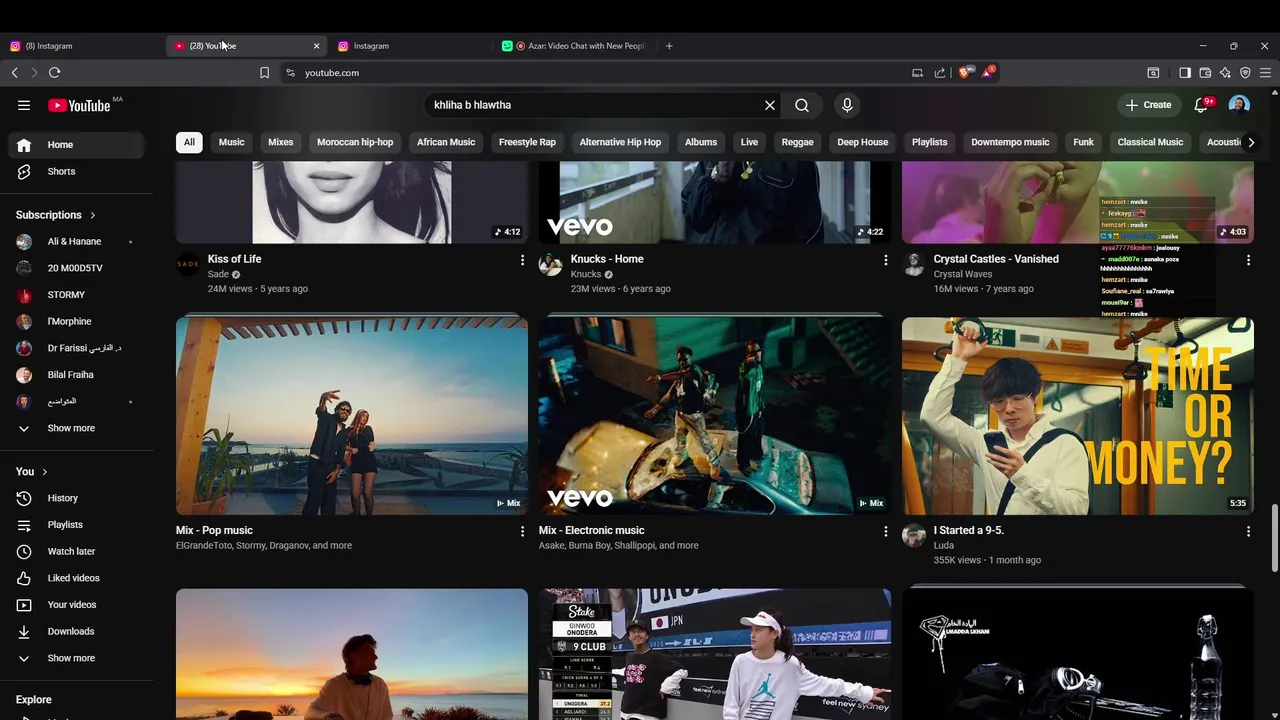Open more options for Kiss of Life video

(522, 260)
